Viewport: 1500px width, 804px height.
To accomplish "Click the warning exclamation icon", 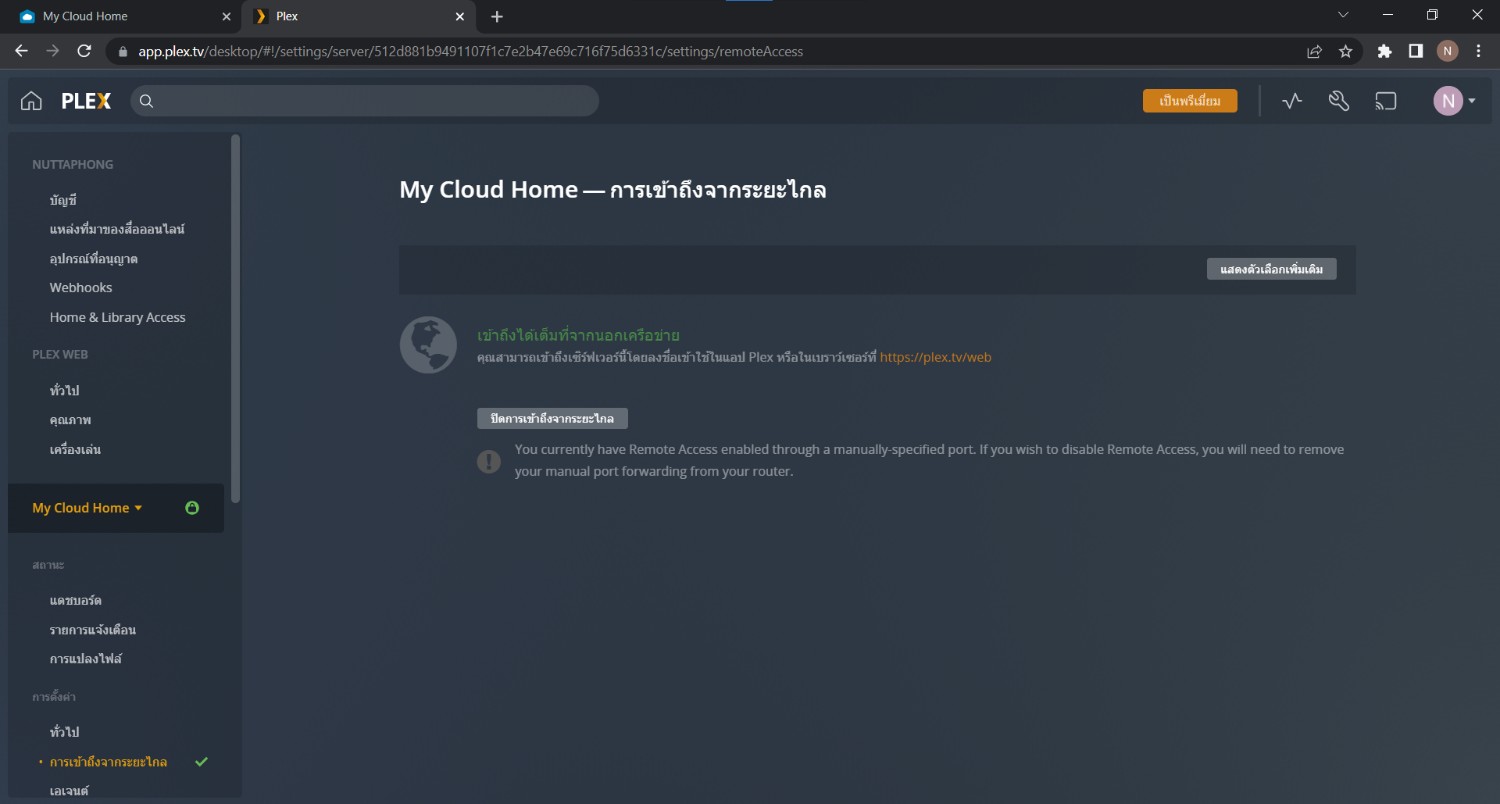I will pos(489,461).
